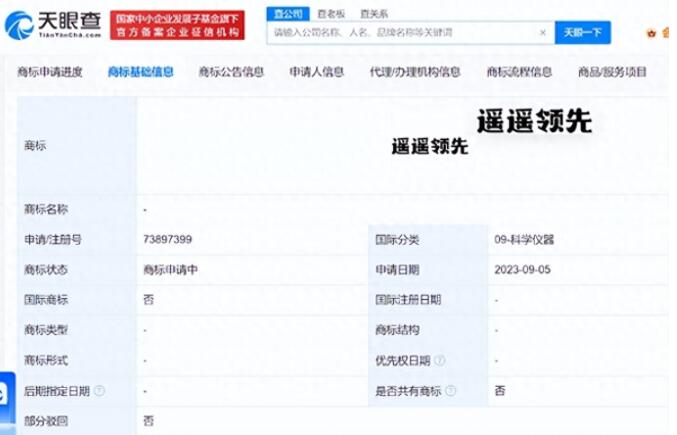Go to 申请人信息 section
This screenshot has height=435, width=677.
click(x=316, y=72)
